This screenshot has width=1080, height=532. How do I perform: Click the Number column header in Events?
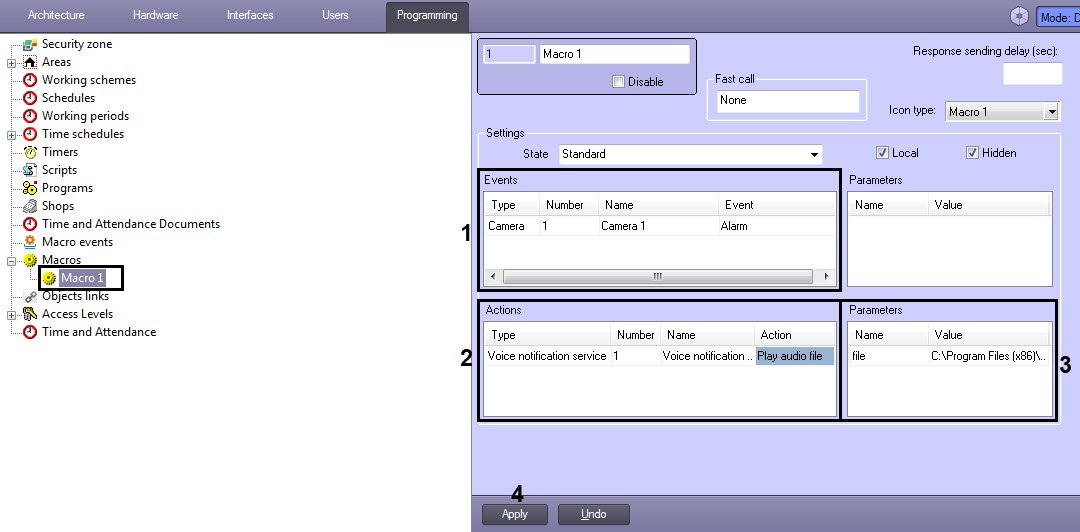click(x=569, y=205)
